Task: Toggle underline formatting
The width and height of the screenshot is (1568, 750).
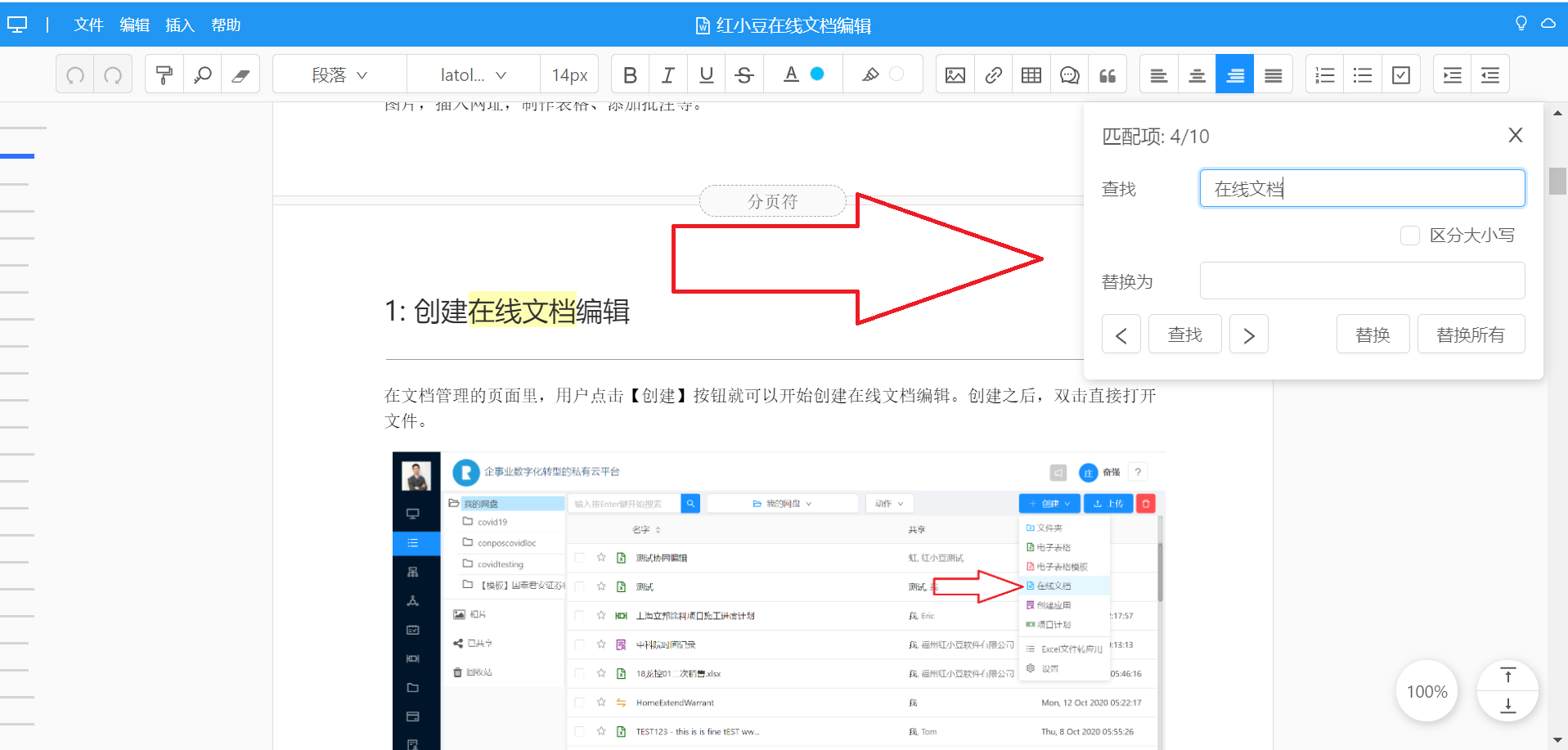Action: 707,75
